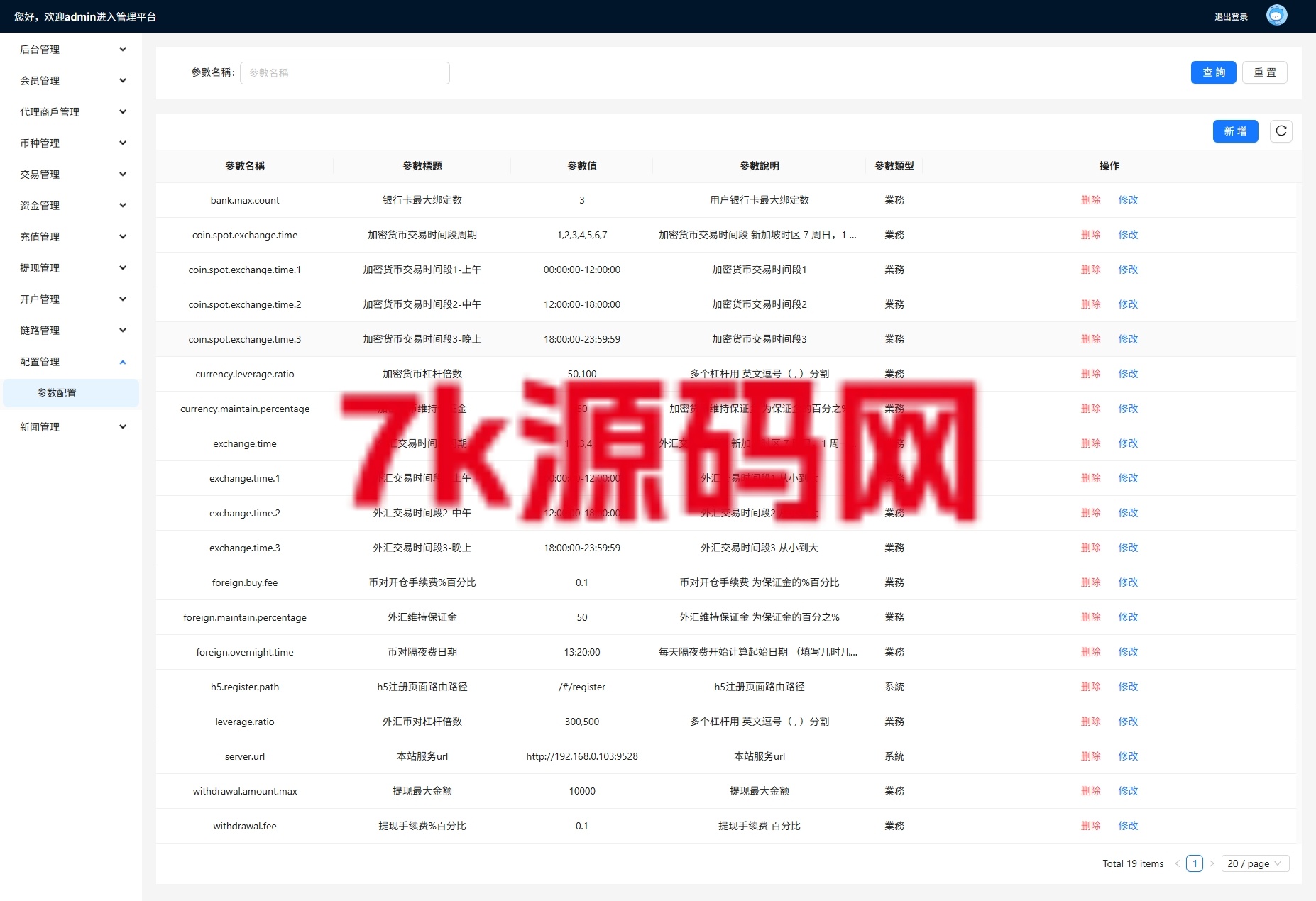This screenshot has height=901, width=1316.
Task: Edit the exchange.time.3 row
Action: 1128,548
